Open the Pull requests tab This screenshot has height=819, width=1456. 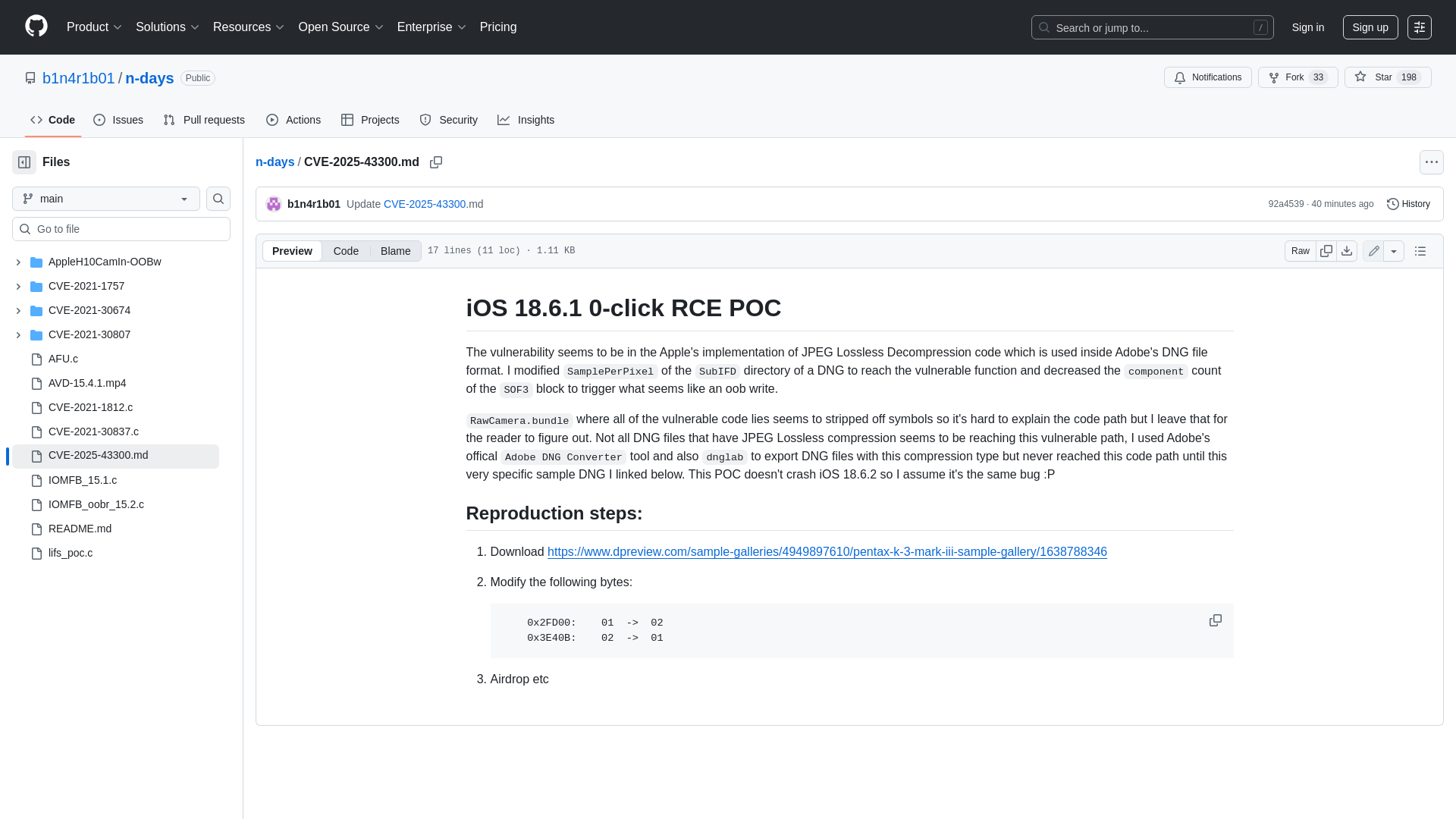pyautogui.click(x=204, y=120)
